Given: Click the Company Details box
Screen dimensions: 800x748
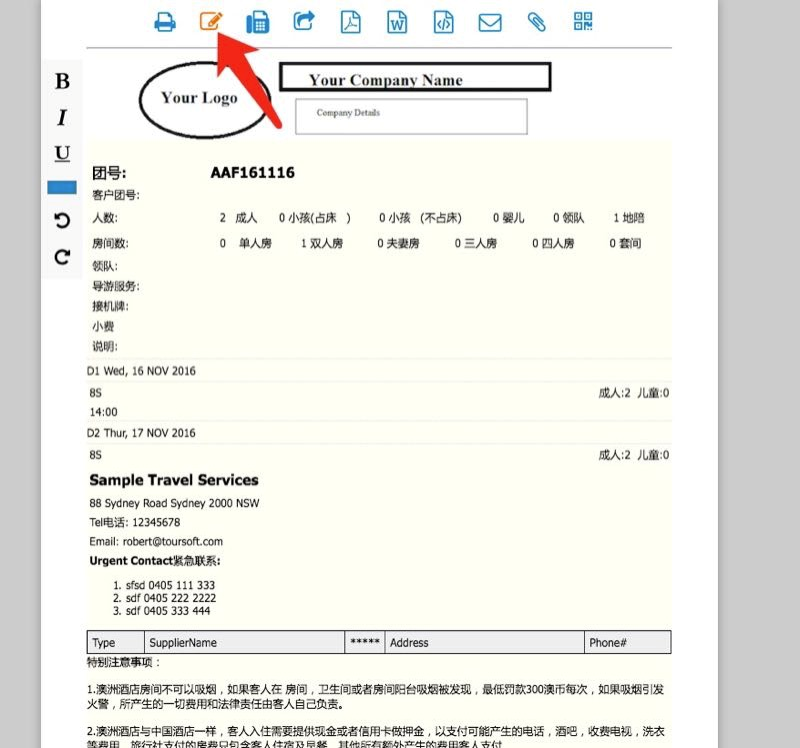Looking at the screenshot, I should tap(410, 116).
